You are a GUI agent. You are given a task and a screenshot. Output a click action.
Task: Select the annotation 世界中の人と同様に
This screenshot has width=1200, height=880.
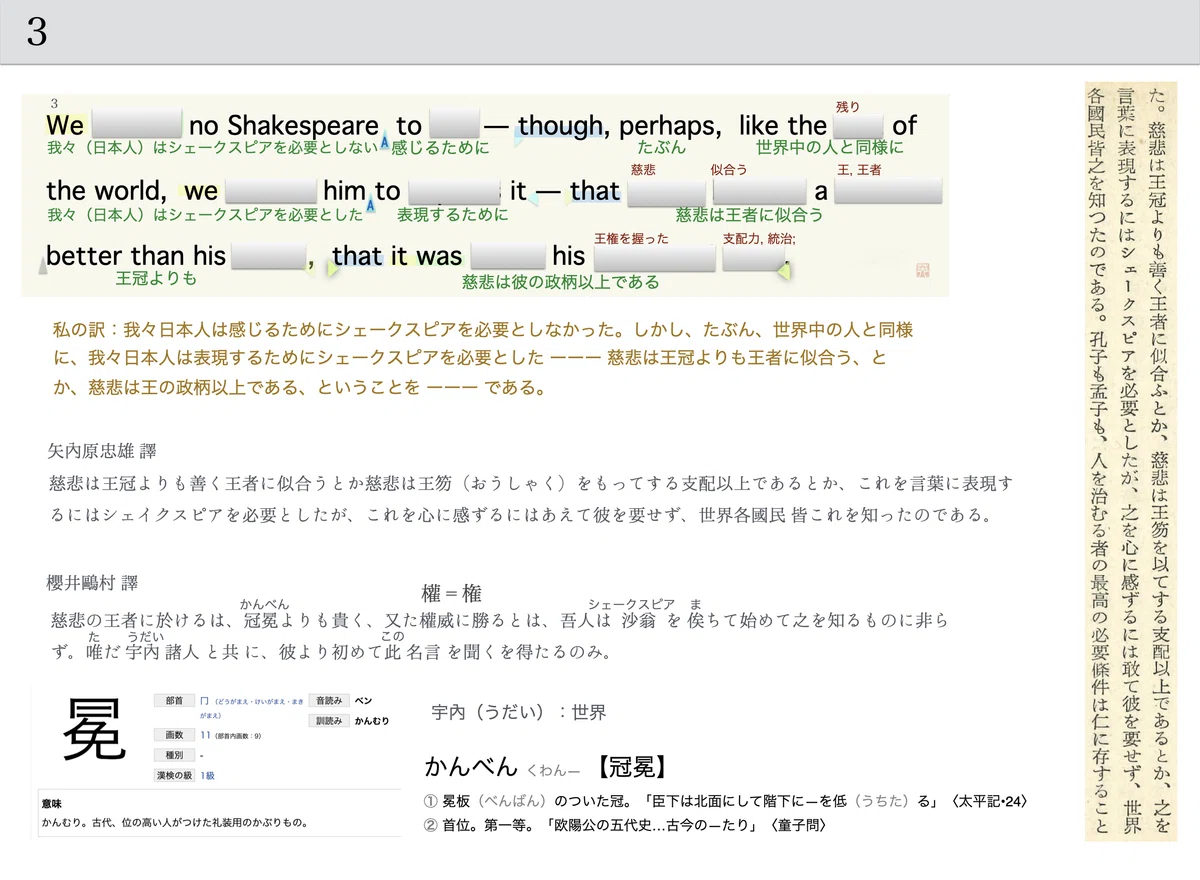coord(829,148)
